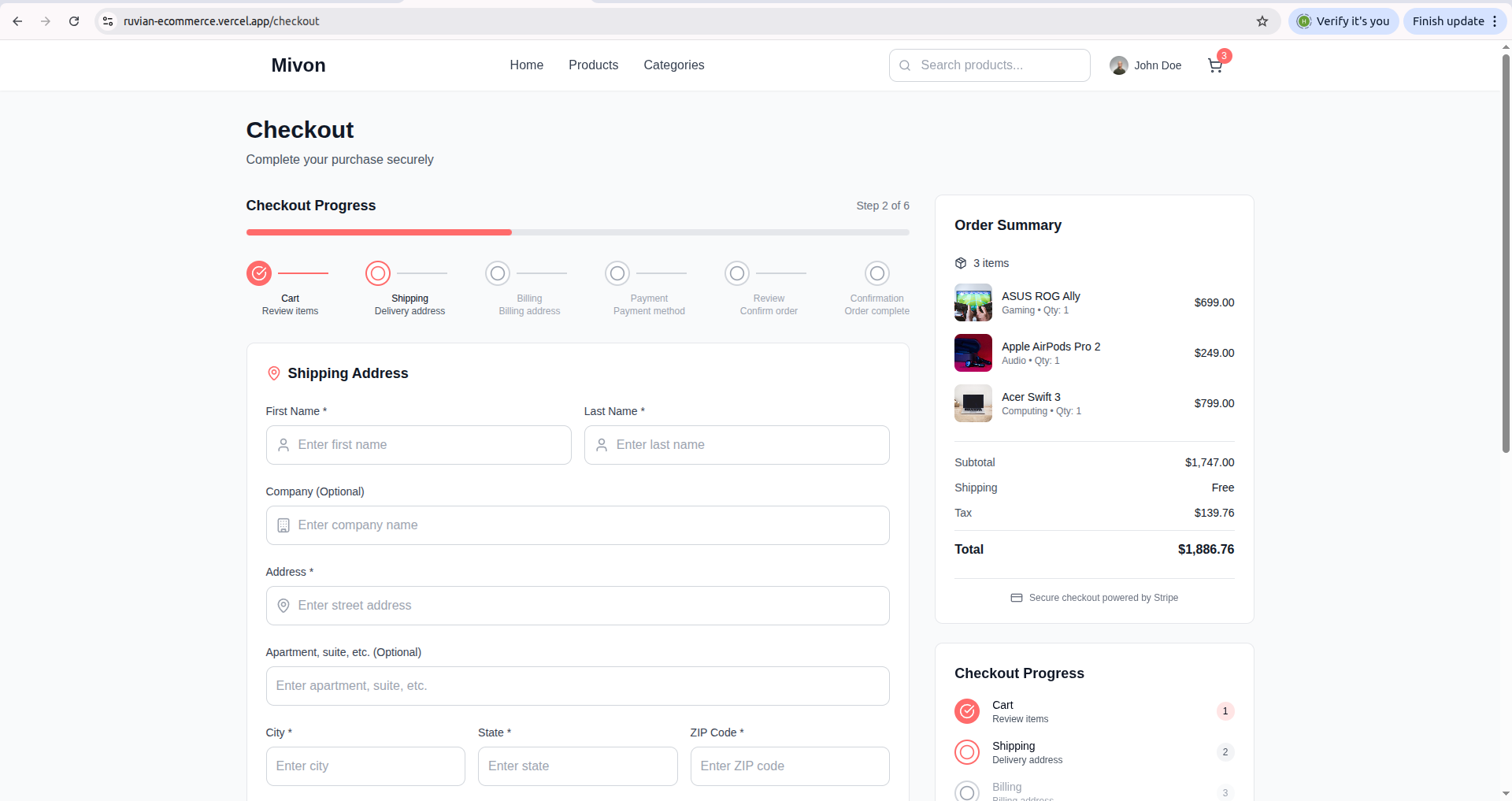Click the Shipping Address location pin icon
Image resolution: width=1512 pixels, height=801 pixels.
tap(274, 373)
